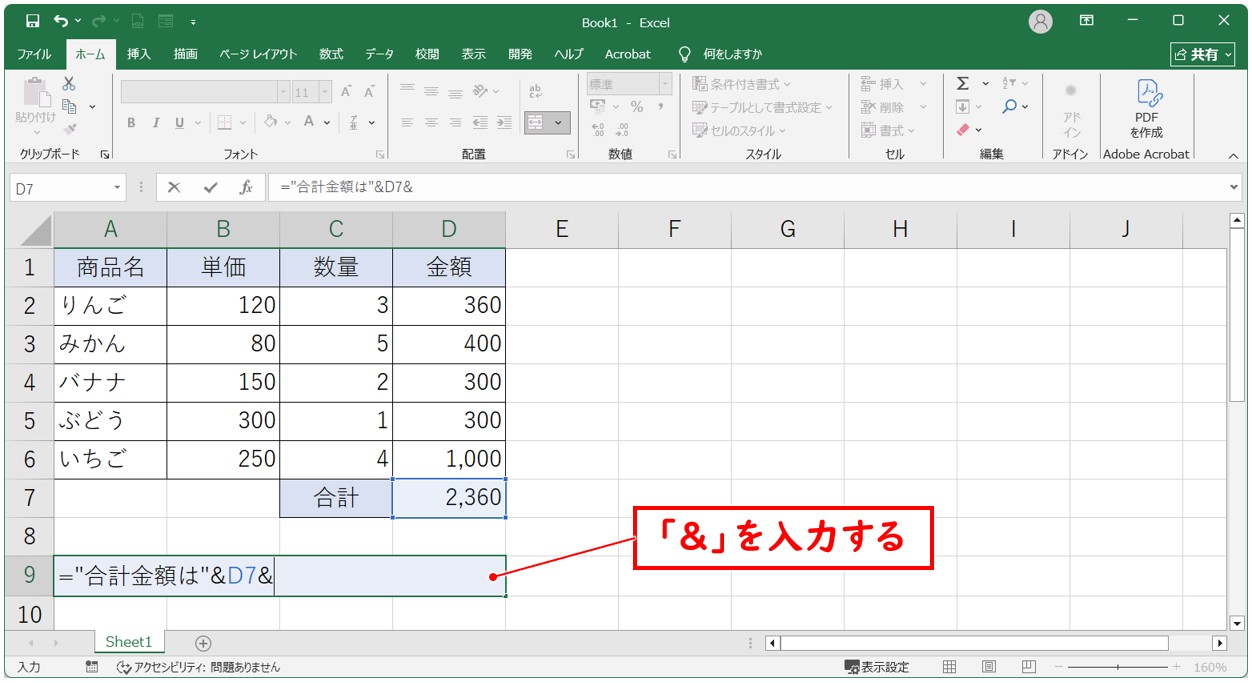Click the AutoSum Σ icon
This screenshot has width=1252, height=683.
click(x=963, y=84)
